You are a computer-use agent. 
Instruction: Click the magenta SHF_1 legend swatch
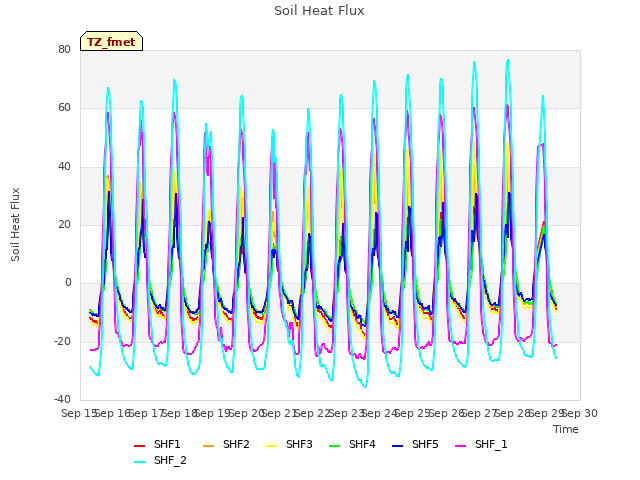pos(460,446)
